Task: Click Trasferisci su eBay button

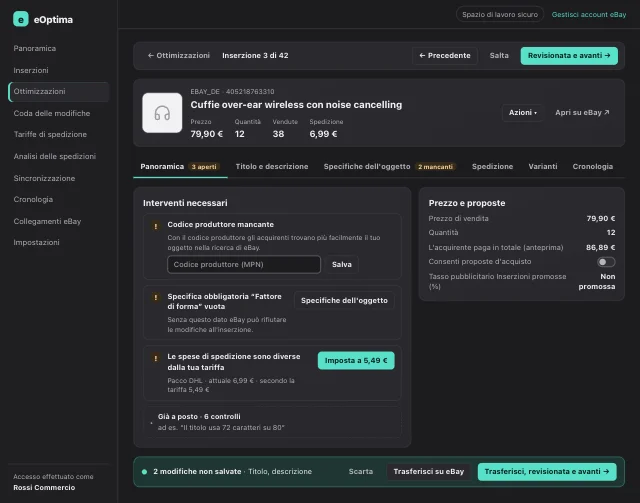Action: (429, 472)
